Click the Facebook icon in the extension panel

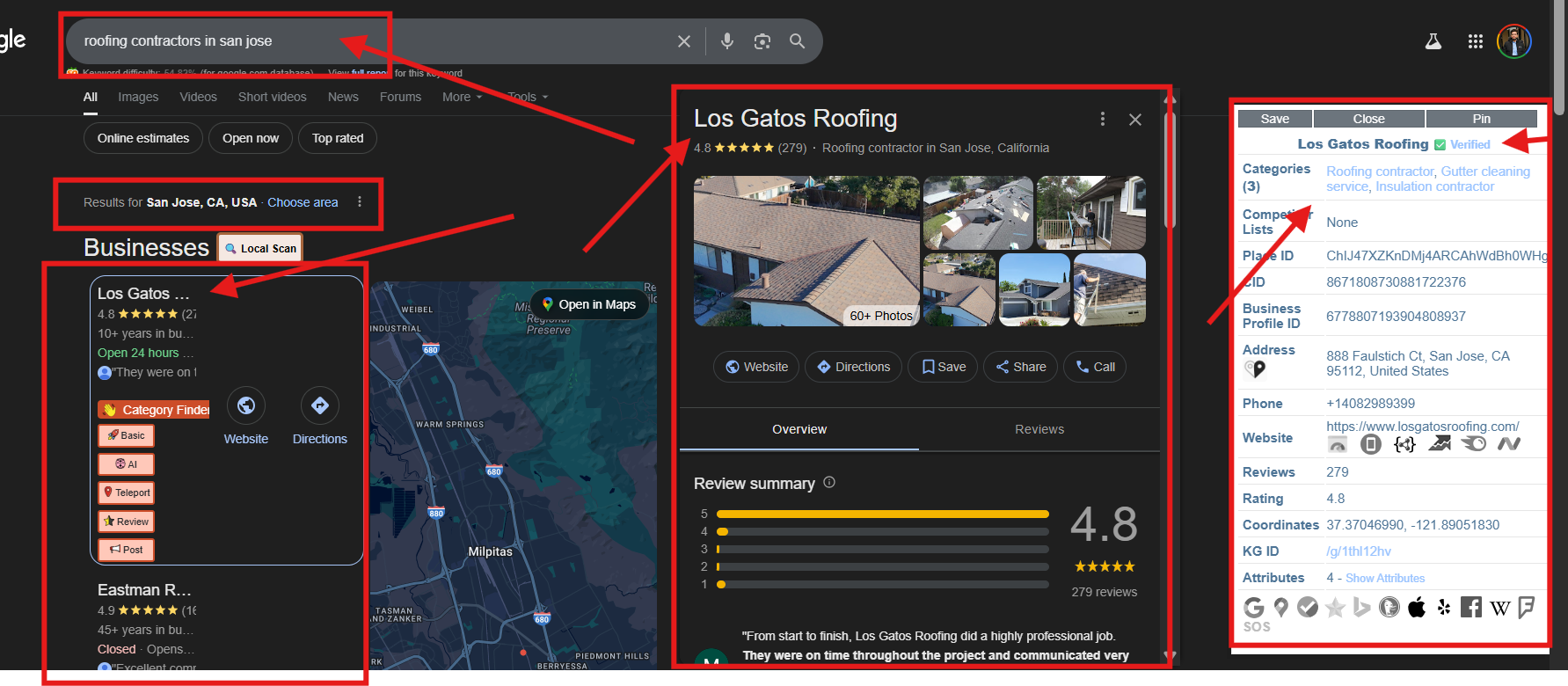point(1470,607)
